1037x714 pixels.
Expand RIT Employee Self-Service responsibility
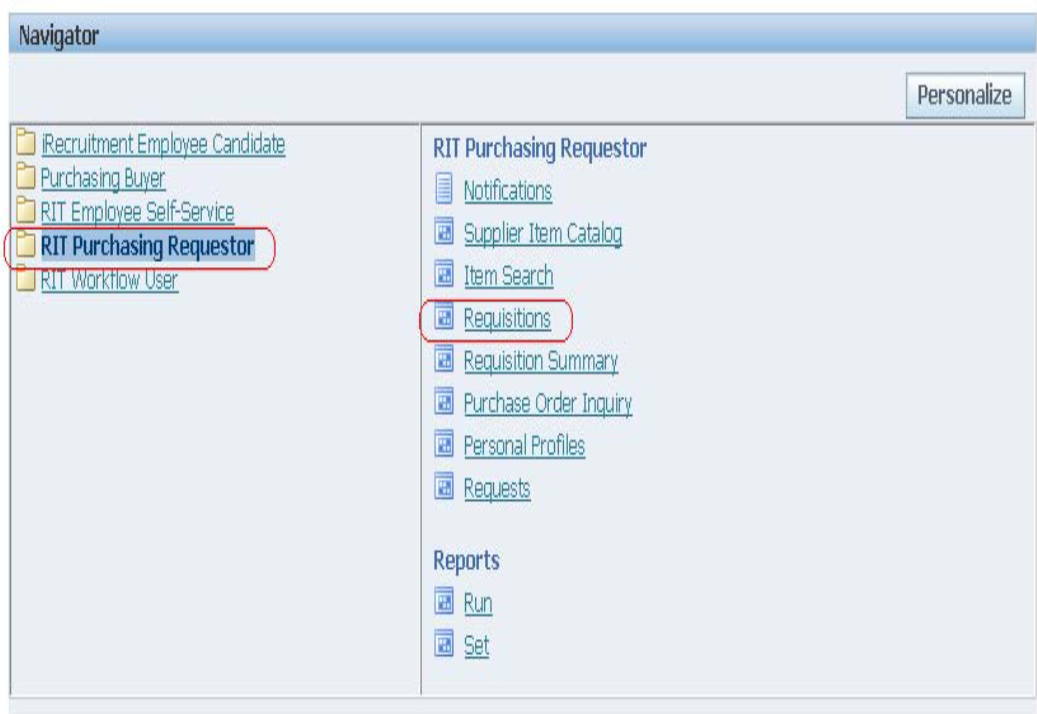(137, 212)
